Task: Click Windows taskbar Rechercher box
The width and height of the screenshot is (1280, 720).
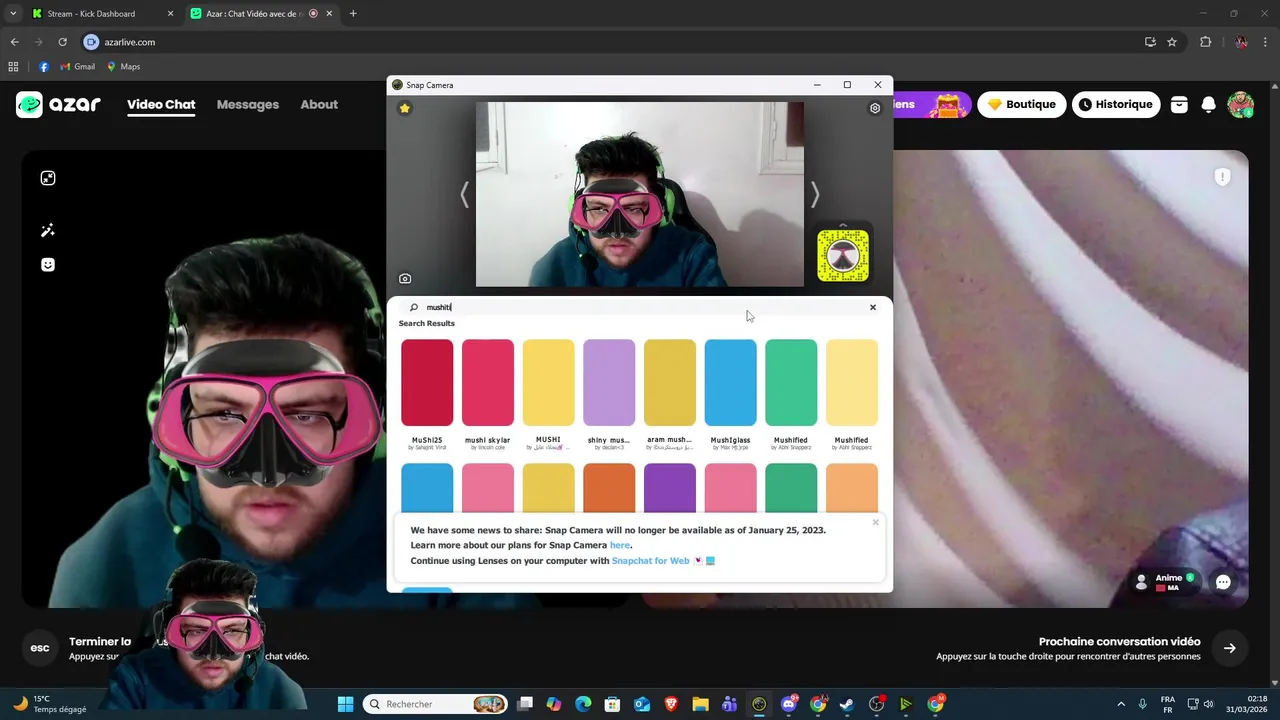Action: coord(434,704)
